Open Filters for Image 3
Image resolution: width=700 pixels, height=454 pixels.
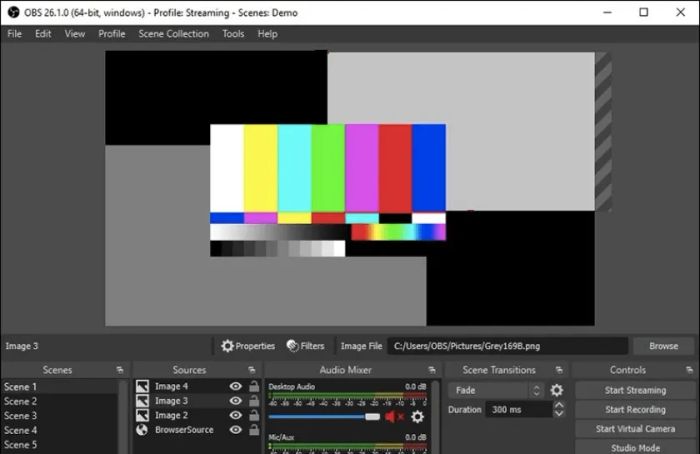coord(305,346)
